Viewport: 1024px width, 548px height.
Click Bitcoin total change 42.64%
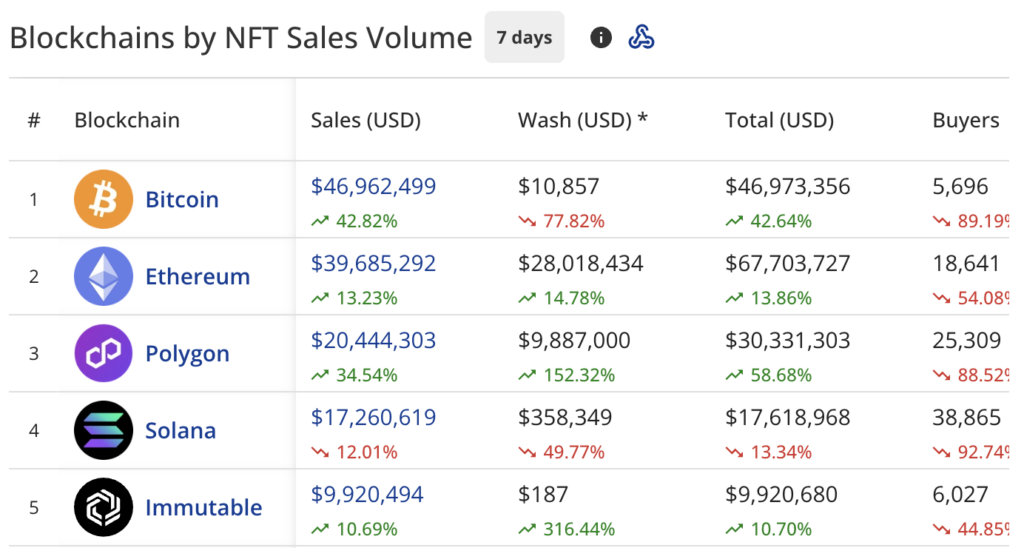click(769, 221)
